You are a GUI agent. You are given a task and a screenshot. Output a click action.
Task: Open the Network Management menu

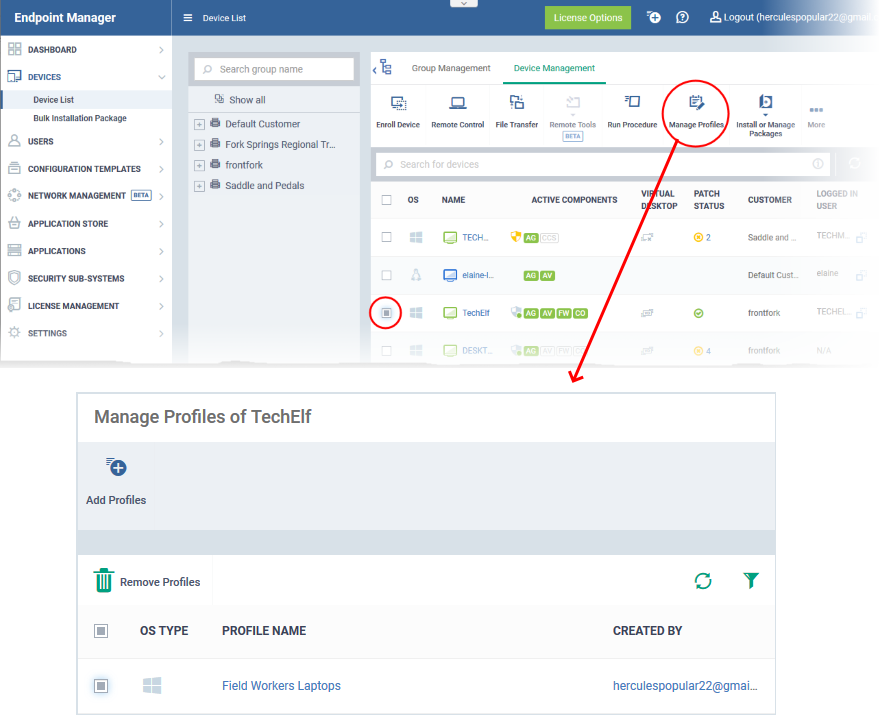pos(85,196)
